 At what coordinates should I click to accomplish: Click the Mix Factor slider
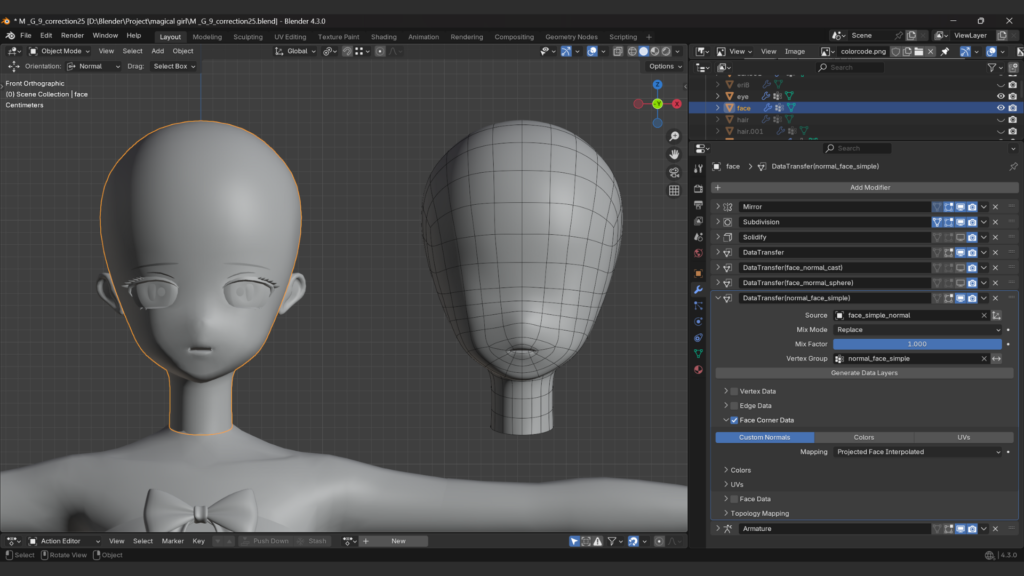(x=917, y=344)
